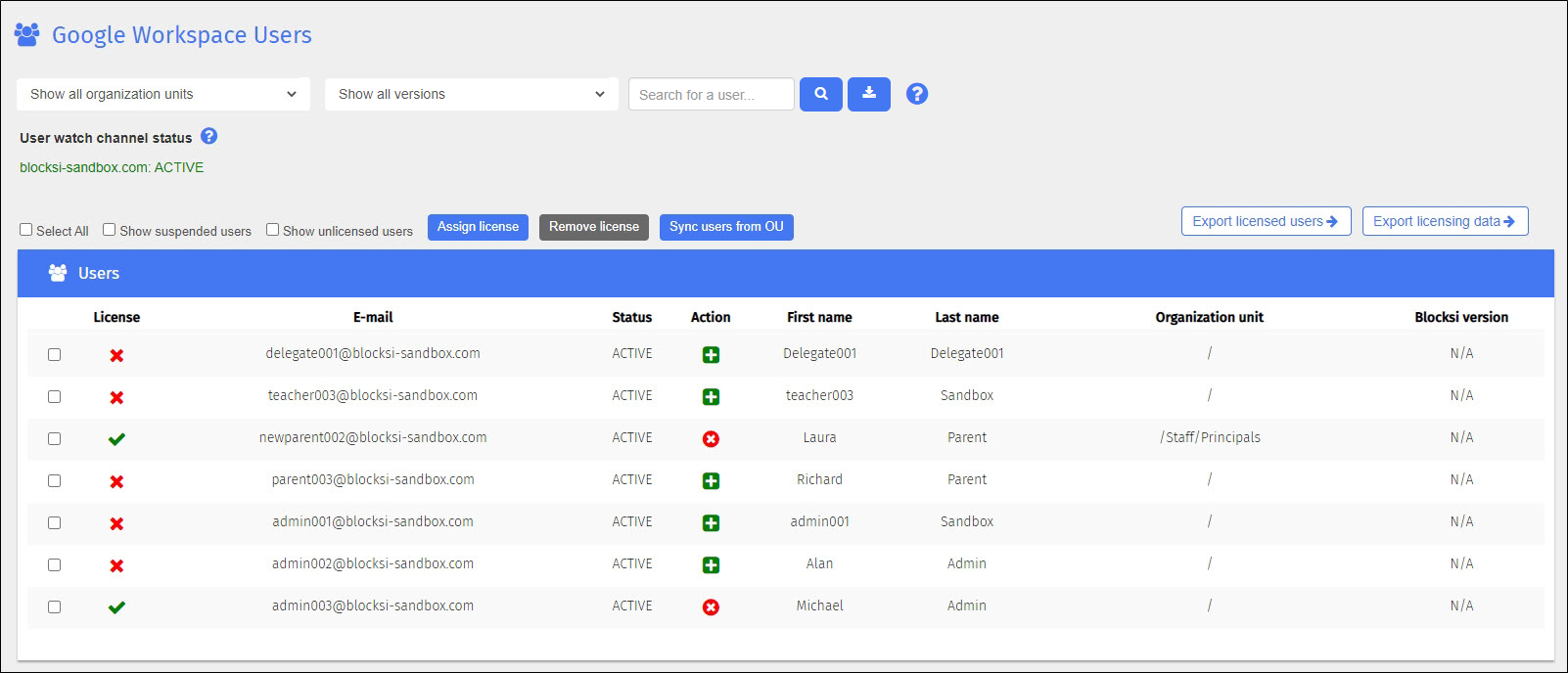The image size is (1568, 673).
Task: Click email parent003@blocksi-sandbox.com
Action: (373, 479)
